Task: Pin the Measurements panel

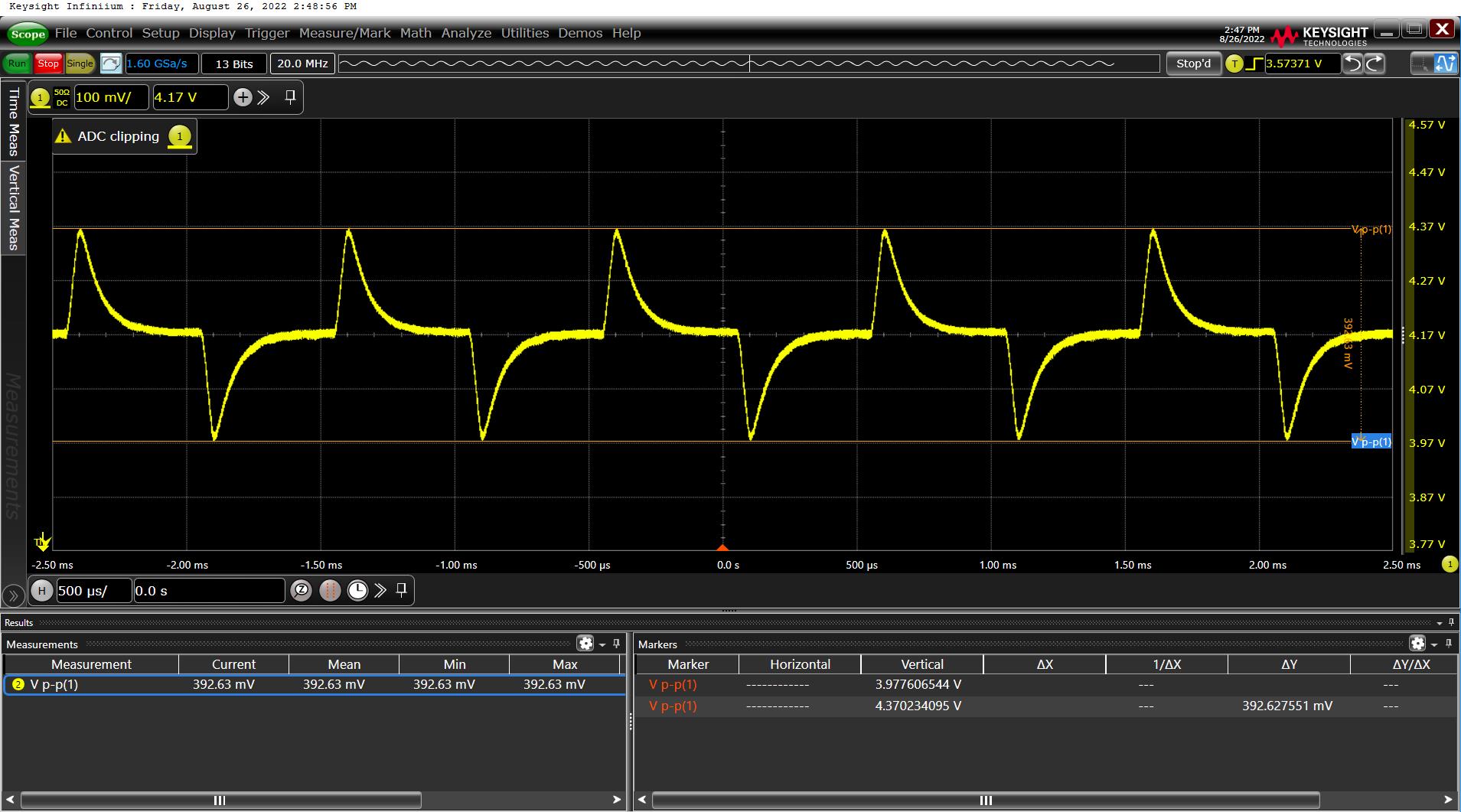Action: click(x=616, y=644)
